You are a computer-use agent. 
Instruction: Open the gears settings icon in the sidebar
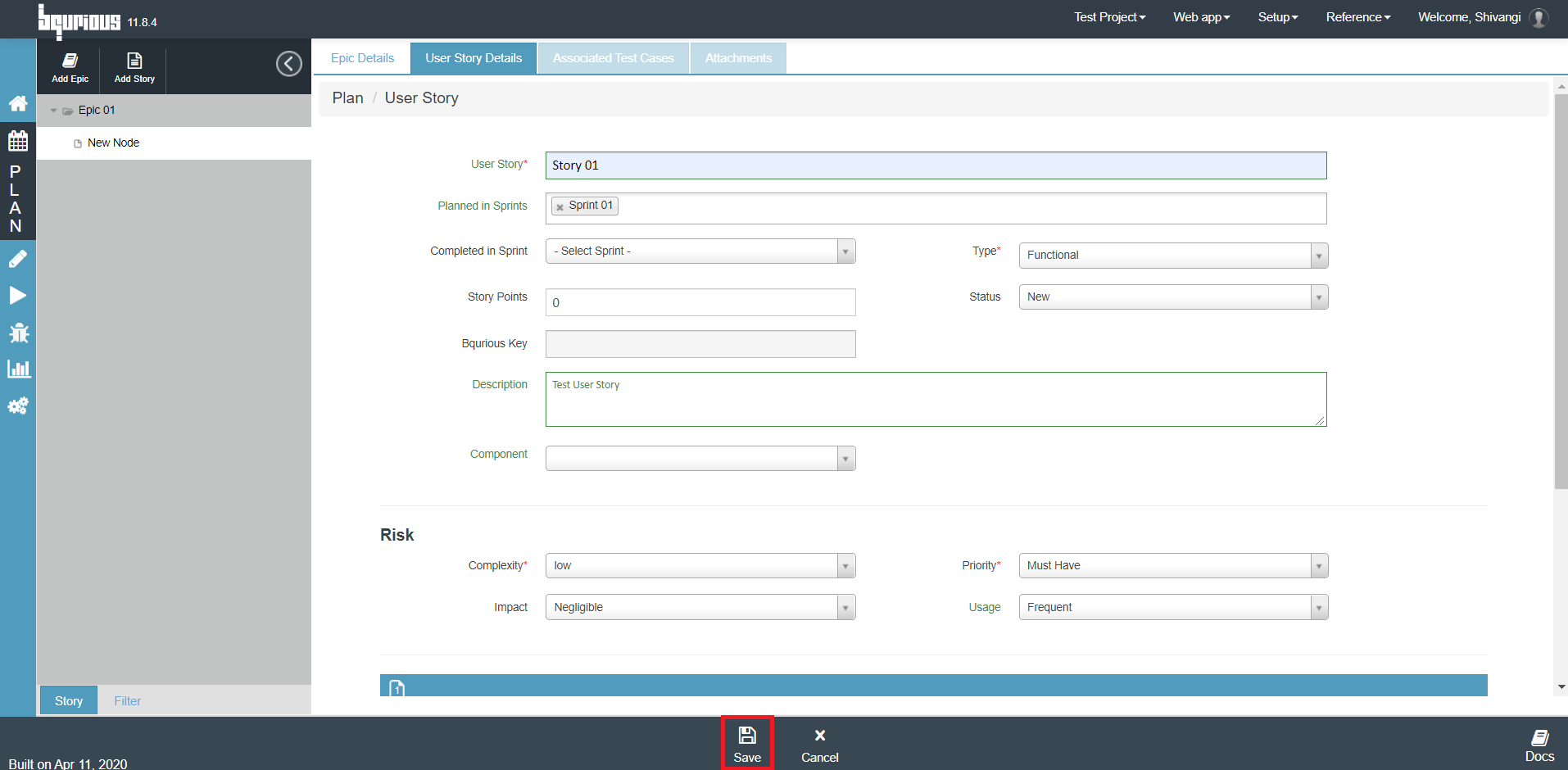click(18, 405)
